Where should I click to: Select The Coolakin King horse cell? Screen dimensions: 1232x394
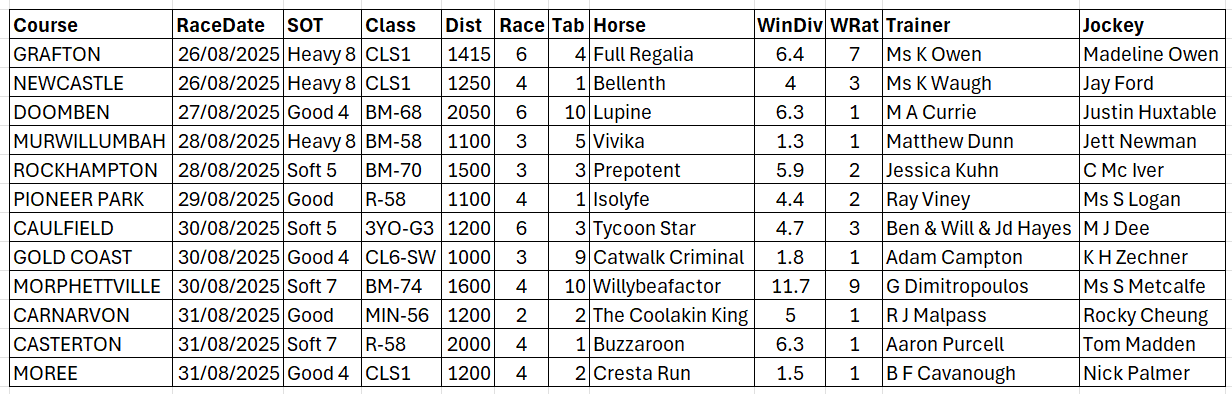point(671,315)
